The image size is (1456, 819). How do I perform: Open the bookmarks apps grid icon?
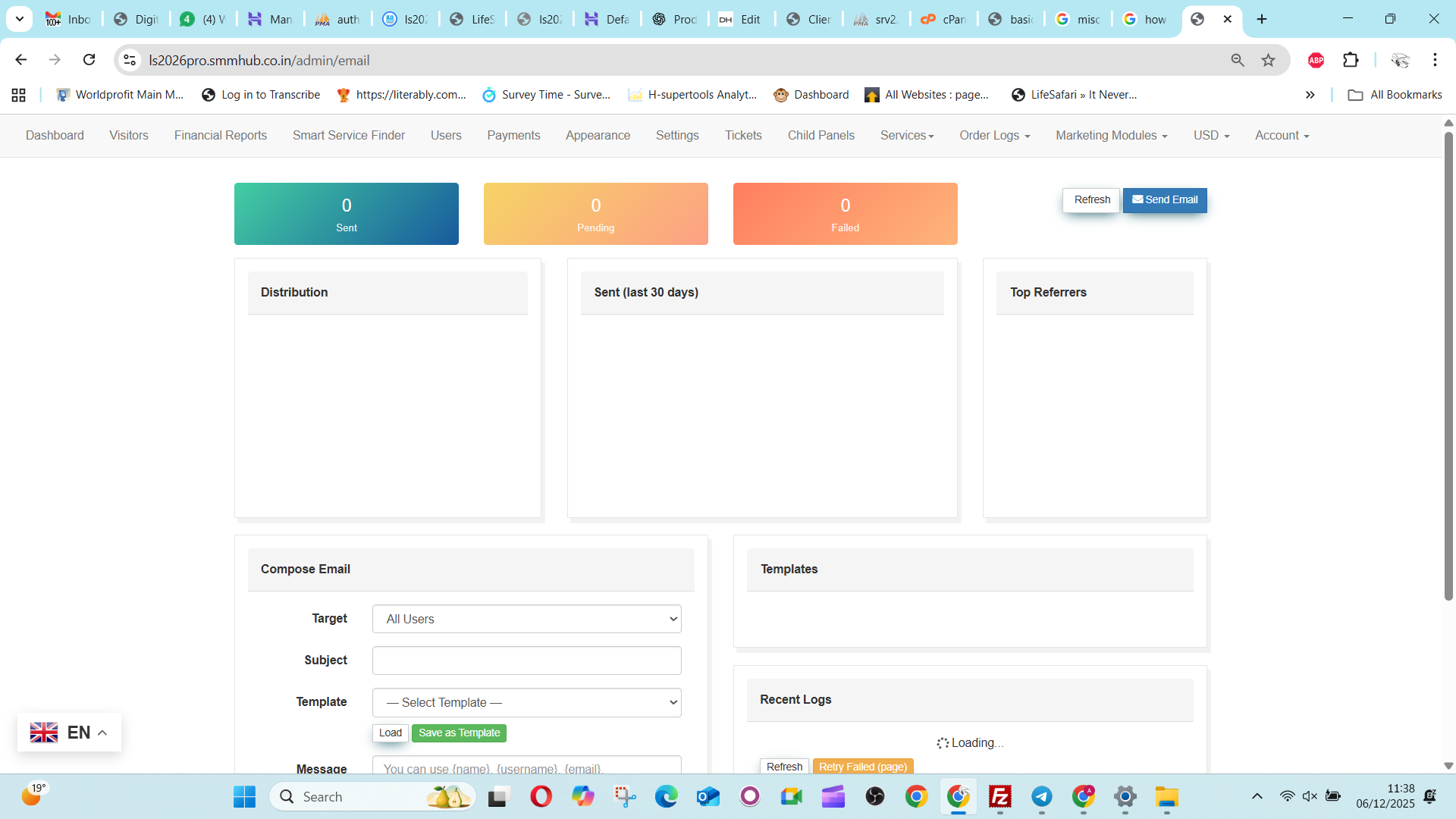tap(19, 95)
